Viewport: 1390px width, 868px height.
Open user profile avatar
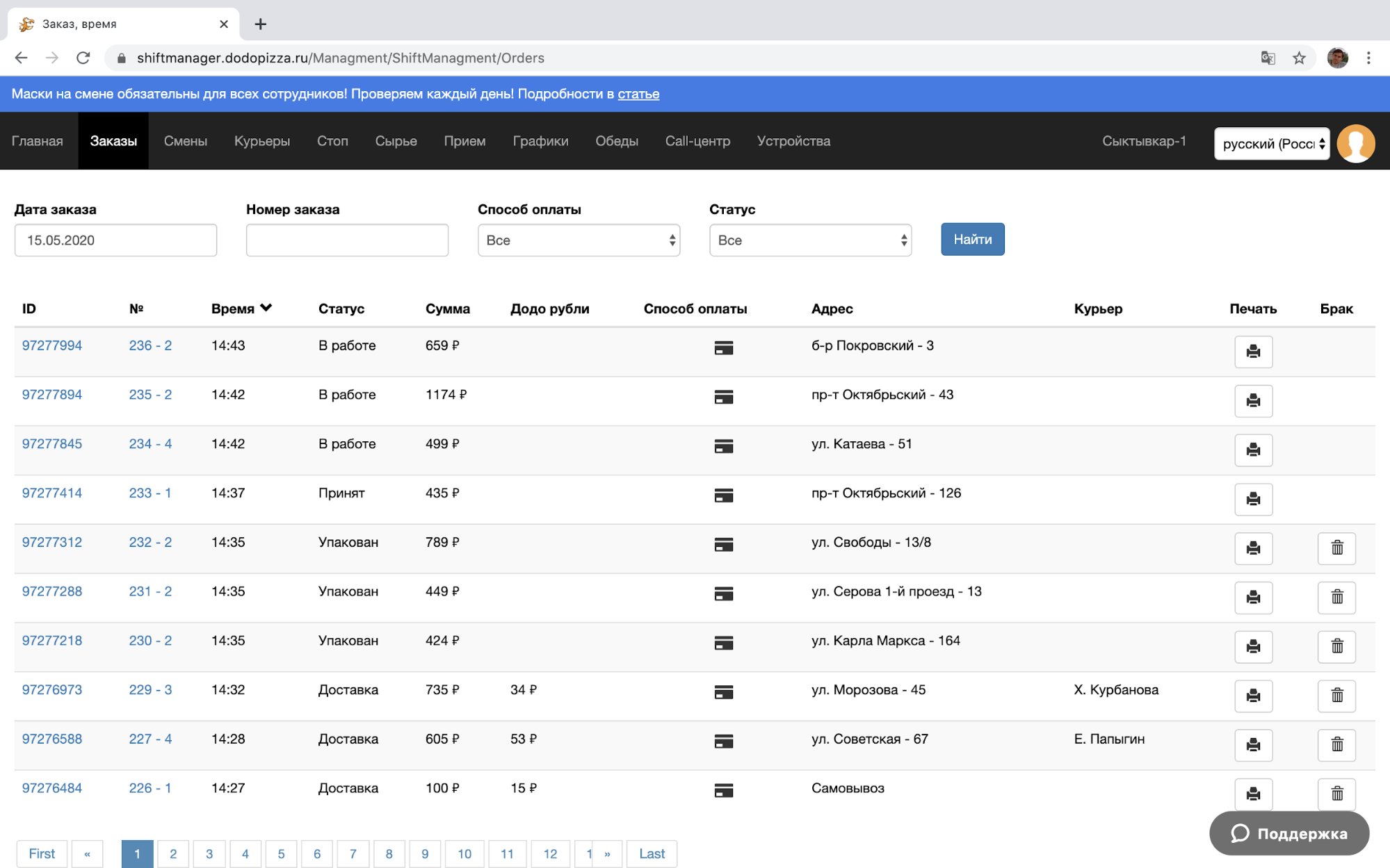pos(1355,143)
